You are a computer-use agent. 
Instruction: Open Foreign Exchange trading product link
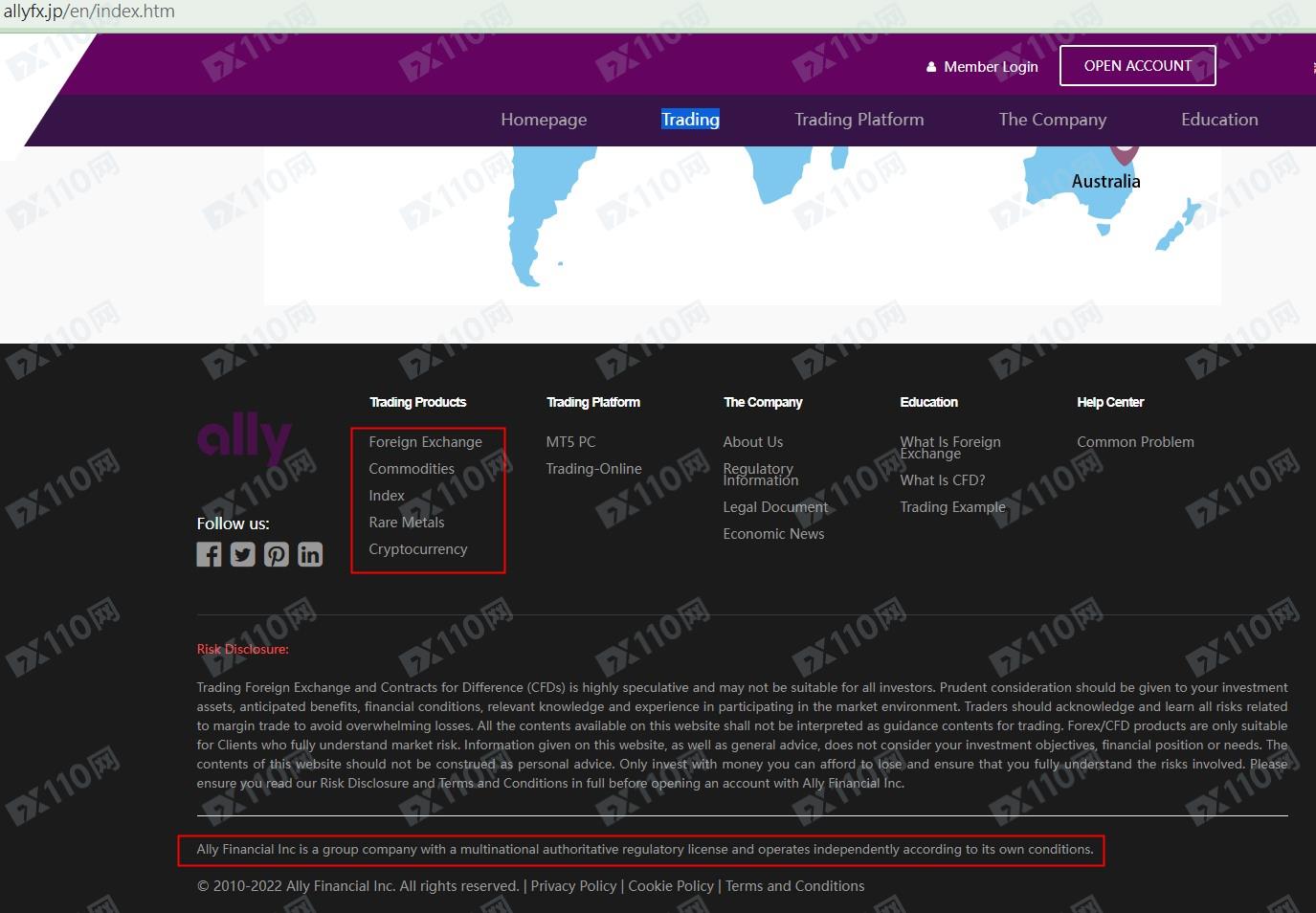[x=425, y=442]
